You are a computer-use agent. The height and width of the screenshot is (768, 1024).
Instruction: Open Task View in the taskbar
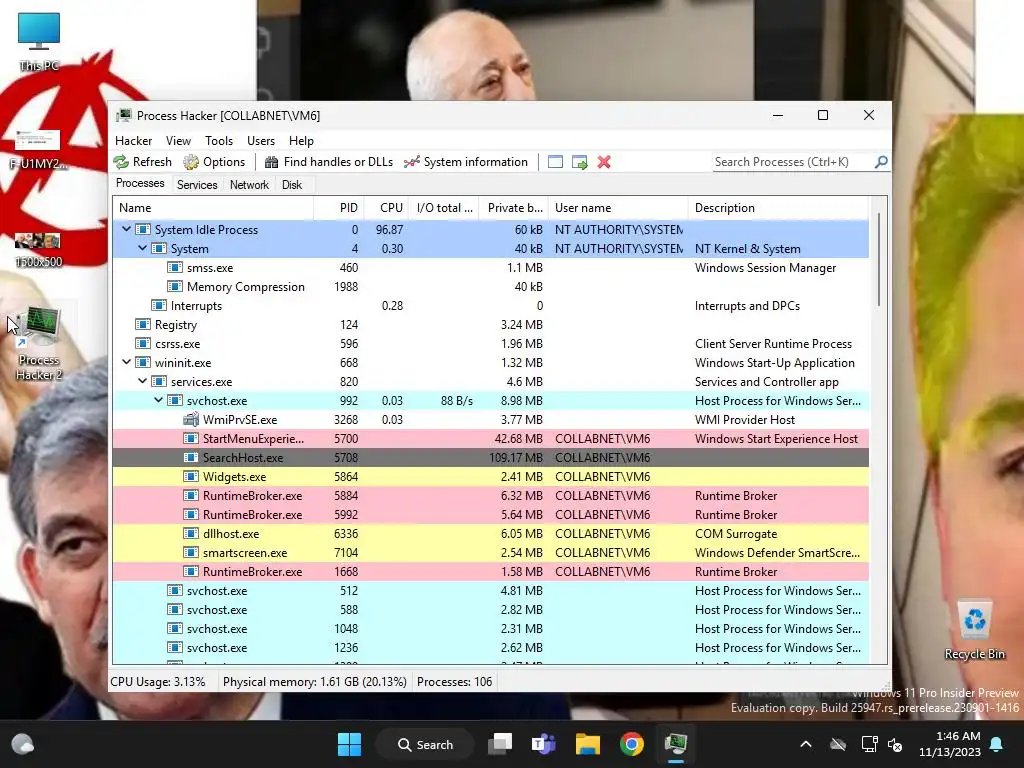point(501,744)
